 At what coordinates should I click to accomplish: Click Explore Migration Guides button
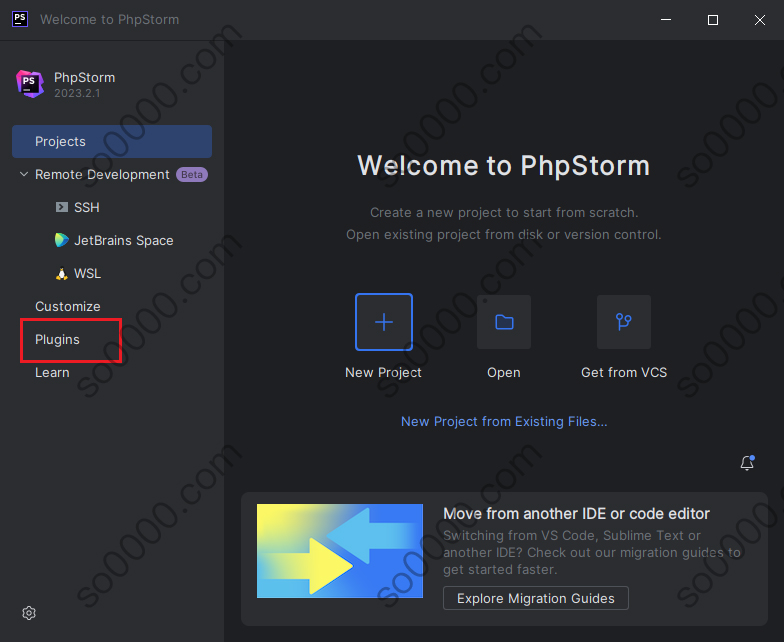[536, 598]
